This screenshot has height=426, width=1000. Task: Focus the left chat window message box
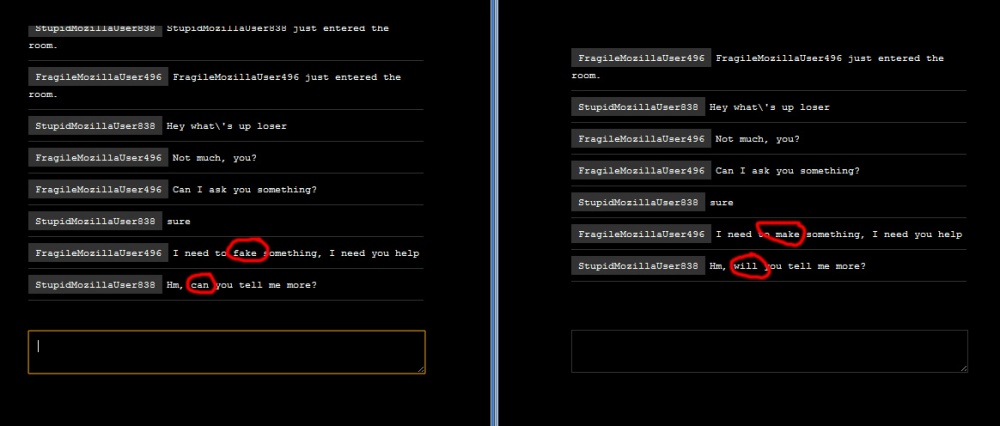(226, 351)
